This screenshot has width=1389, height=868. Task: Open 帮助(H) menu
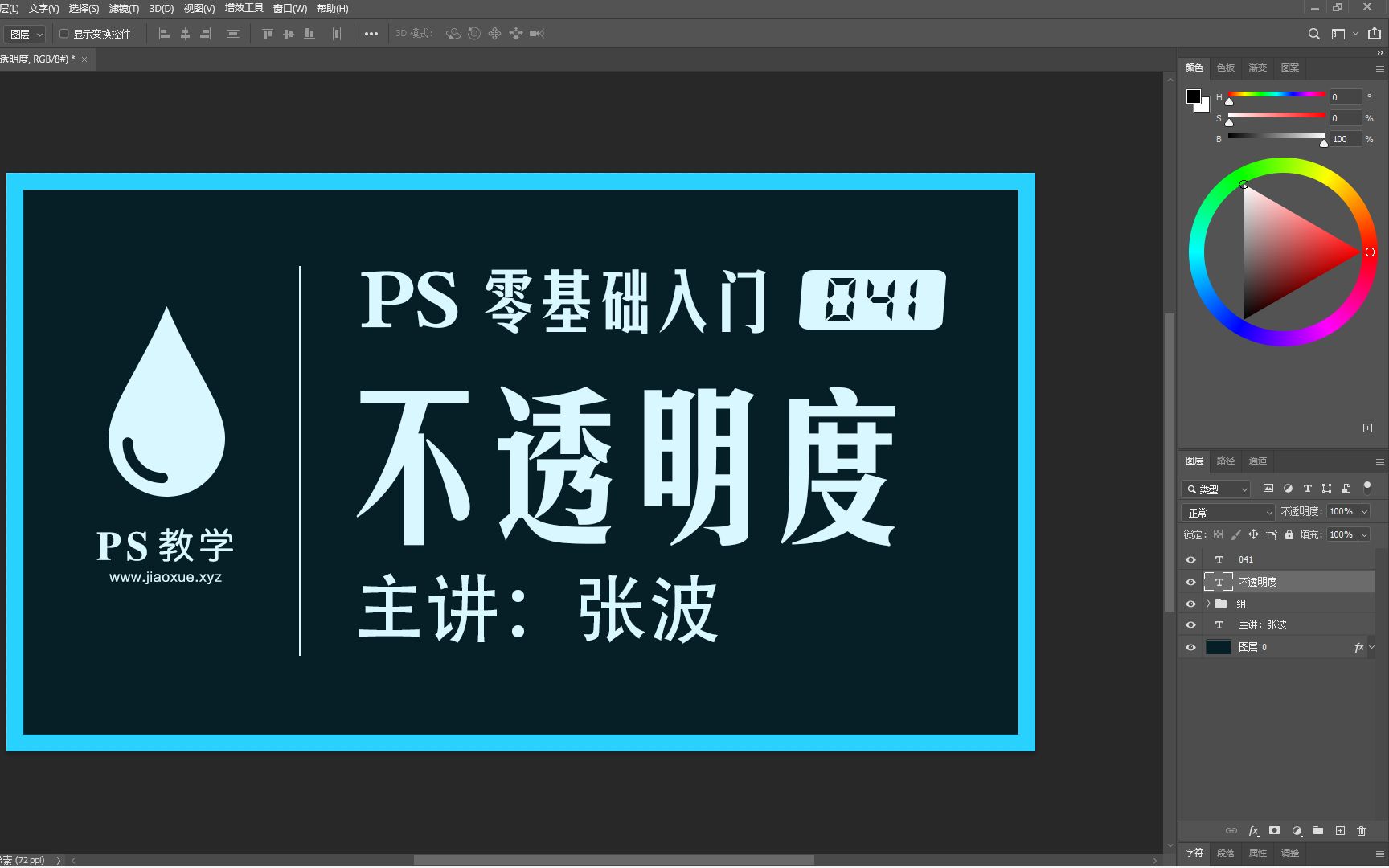(332, 9)
